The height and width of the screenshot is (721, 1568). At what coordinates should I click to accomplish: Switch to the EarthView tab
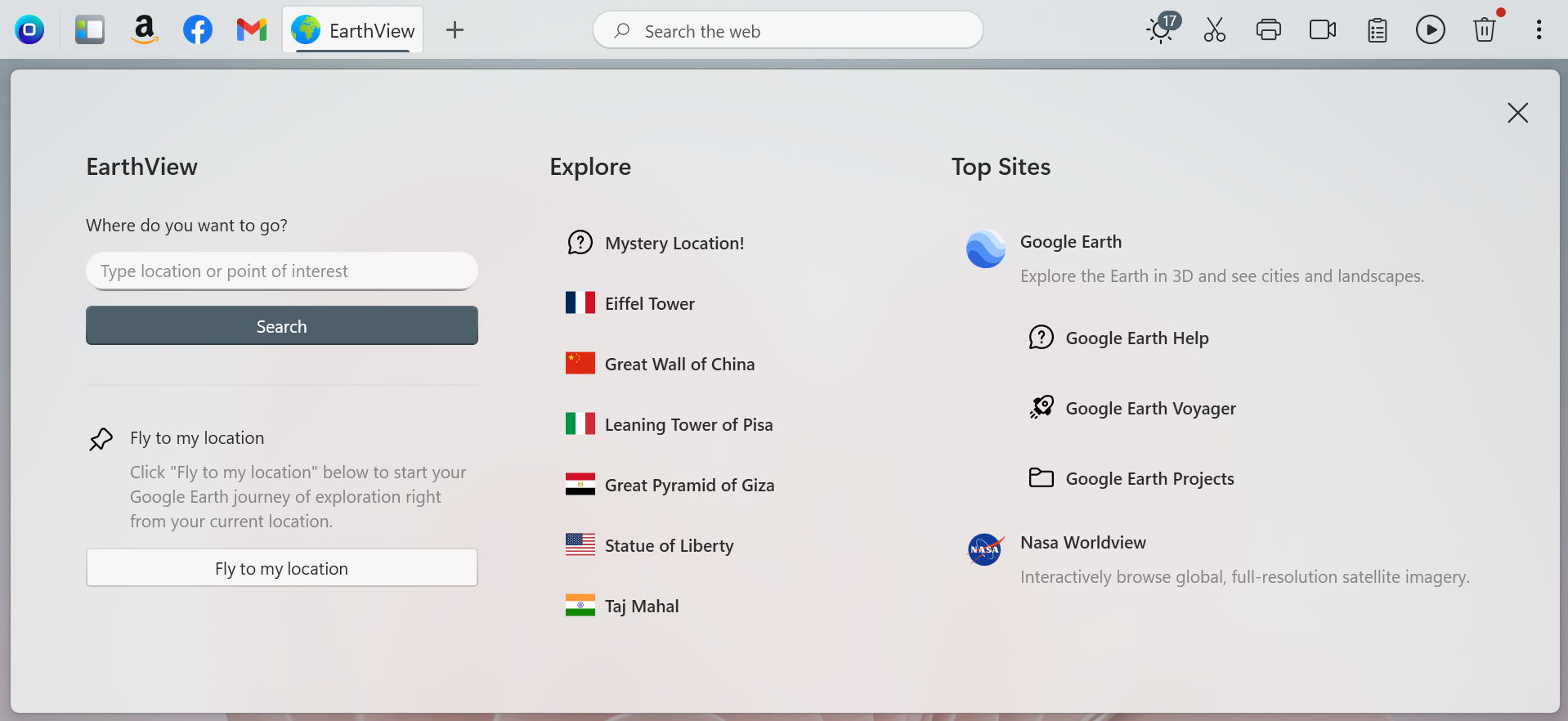(353, 30)
